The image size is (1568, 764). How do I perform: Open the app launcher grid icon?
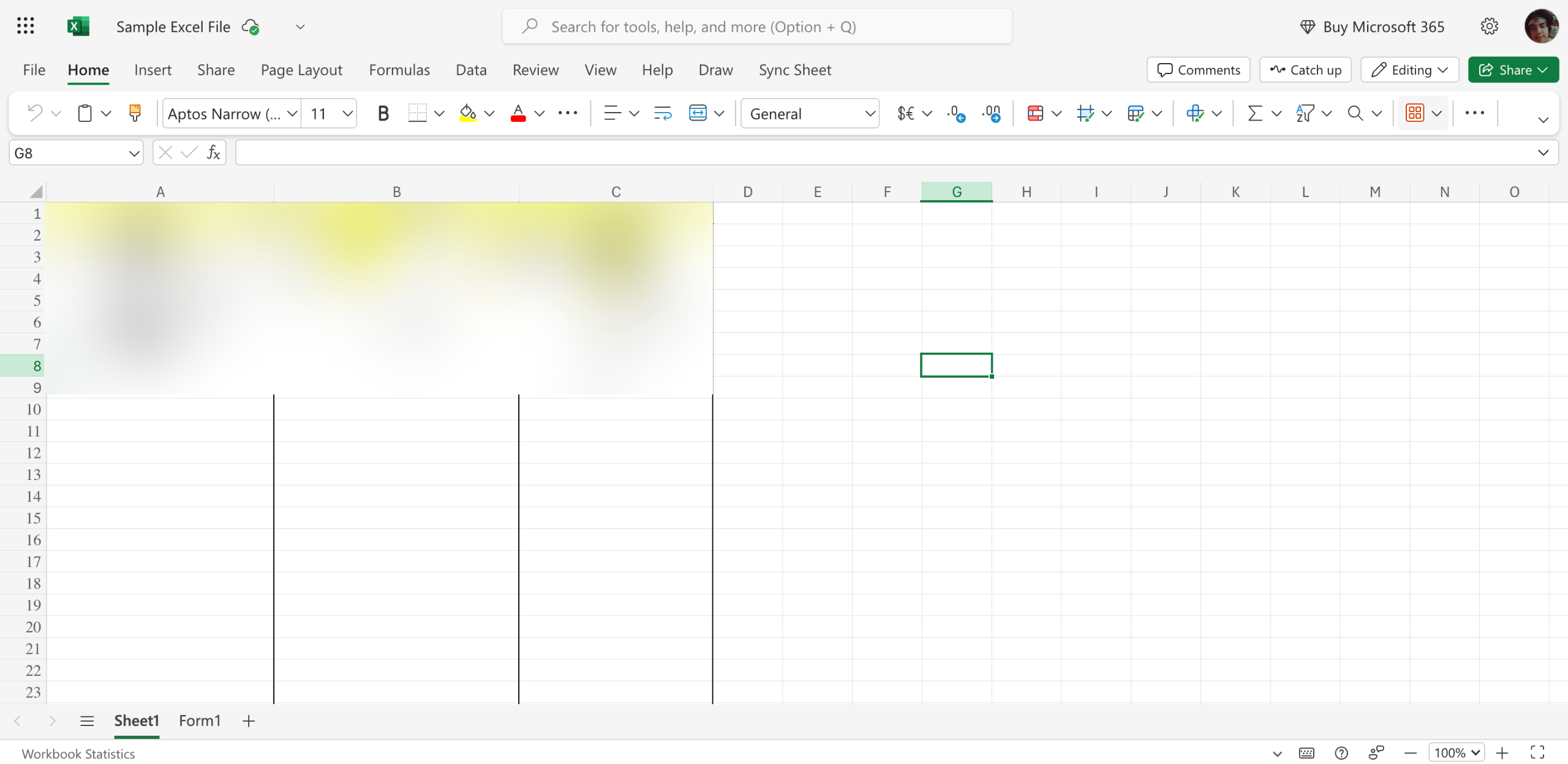click(x=25, y=26)
